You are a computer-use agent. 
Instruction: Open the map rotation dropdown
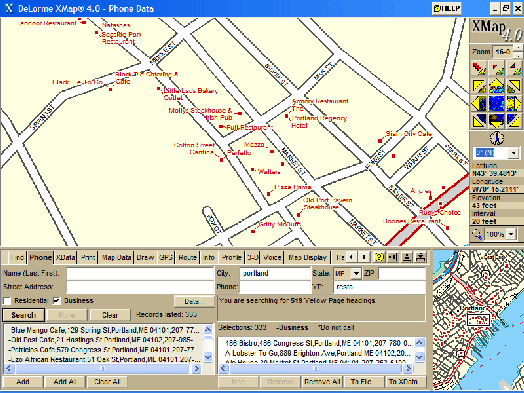(x=514, y=153)
